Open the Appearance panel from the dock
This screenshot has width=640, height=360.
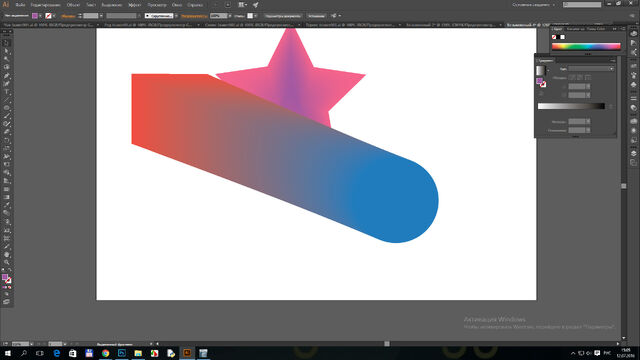coord(633,131)
